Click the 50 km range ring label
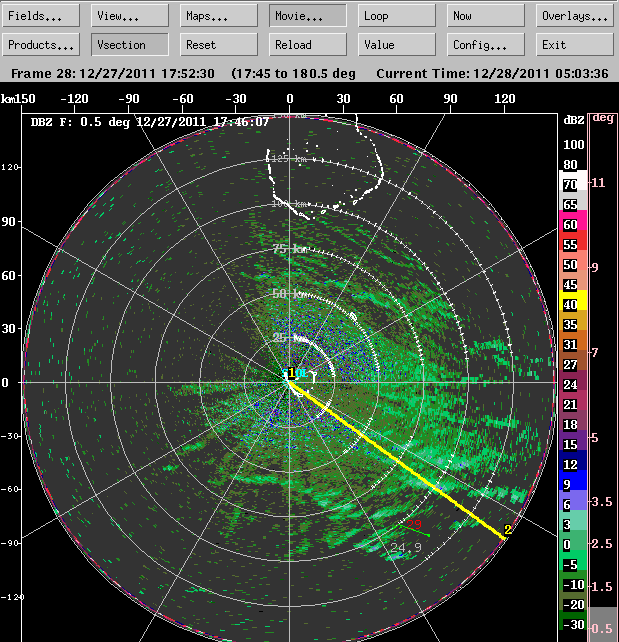 click(x=289, y=294)
